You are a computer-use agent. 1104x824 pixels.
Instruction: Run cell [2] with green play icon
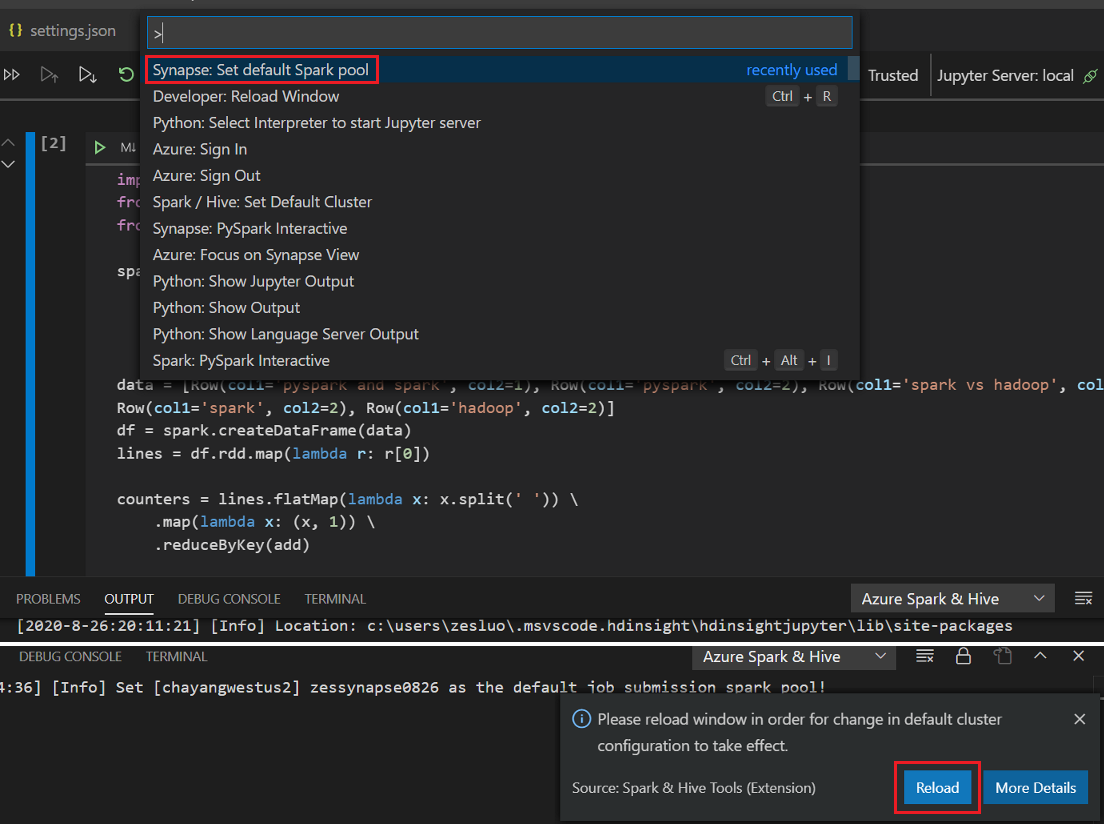[100, 148]
